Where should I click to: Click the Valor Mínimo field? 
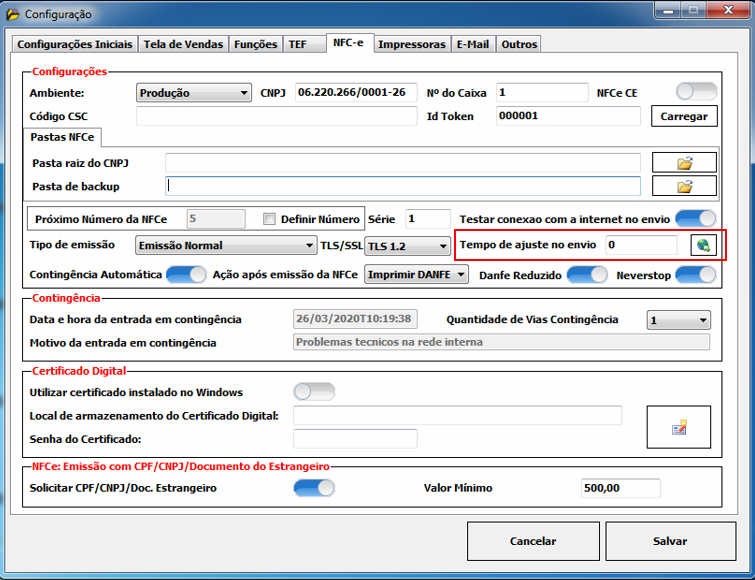pyautogui.click(x=621, y=488)
